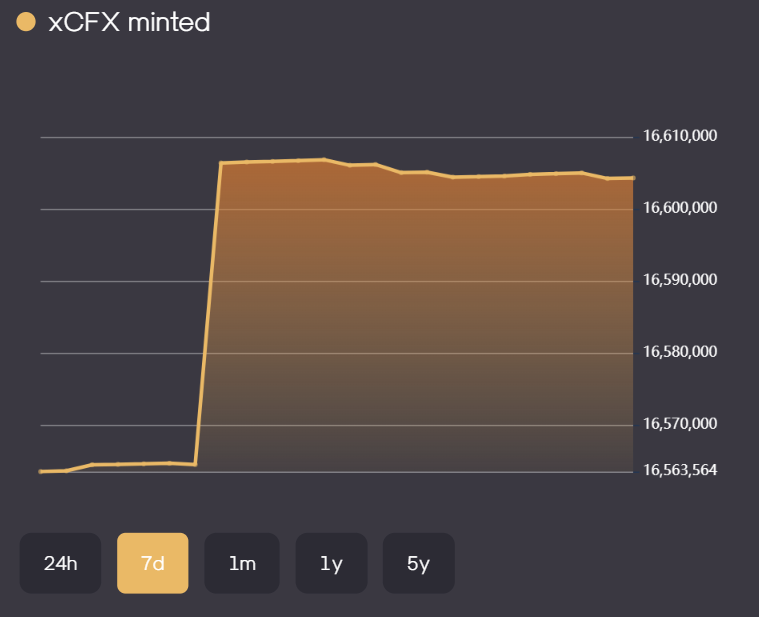This screenshot has height=617, width=759.
Task: Switch chart range to 24h
Action: click(60, 563)
